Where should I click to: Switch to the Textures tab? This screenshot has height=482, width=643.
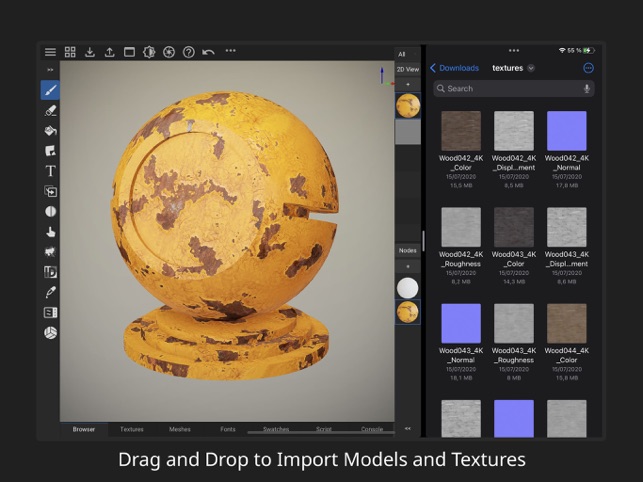point(132,429)
